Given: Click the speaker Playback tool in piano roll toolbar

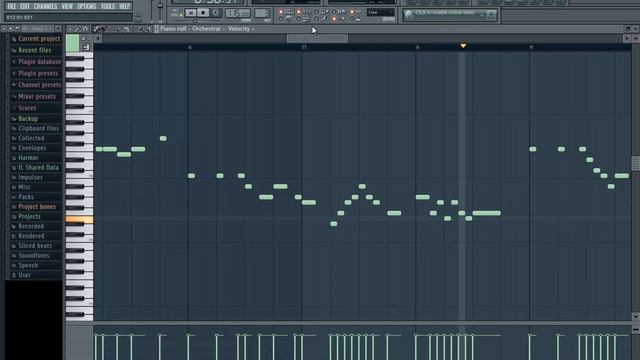Looking at the screenshot, I should click(x=148, y=29).
